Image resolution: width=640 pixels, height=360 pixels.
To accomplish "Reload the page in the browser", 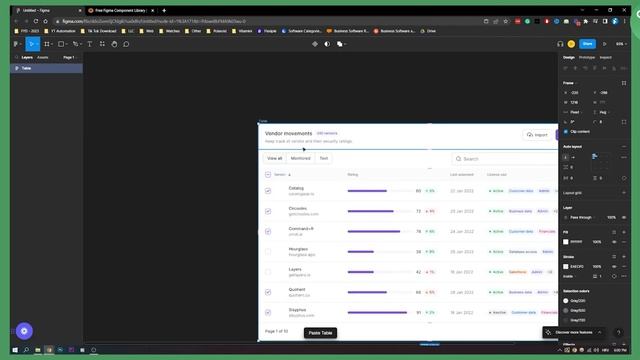I will pos(36,21).
